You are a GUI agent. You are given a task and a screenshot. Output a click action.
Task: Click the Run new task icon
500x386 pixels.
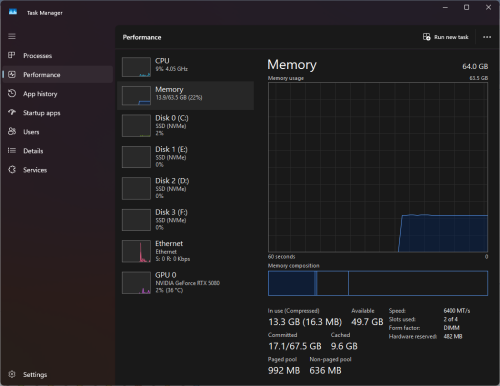click(x=426, y=37)
